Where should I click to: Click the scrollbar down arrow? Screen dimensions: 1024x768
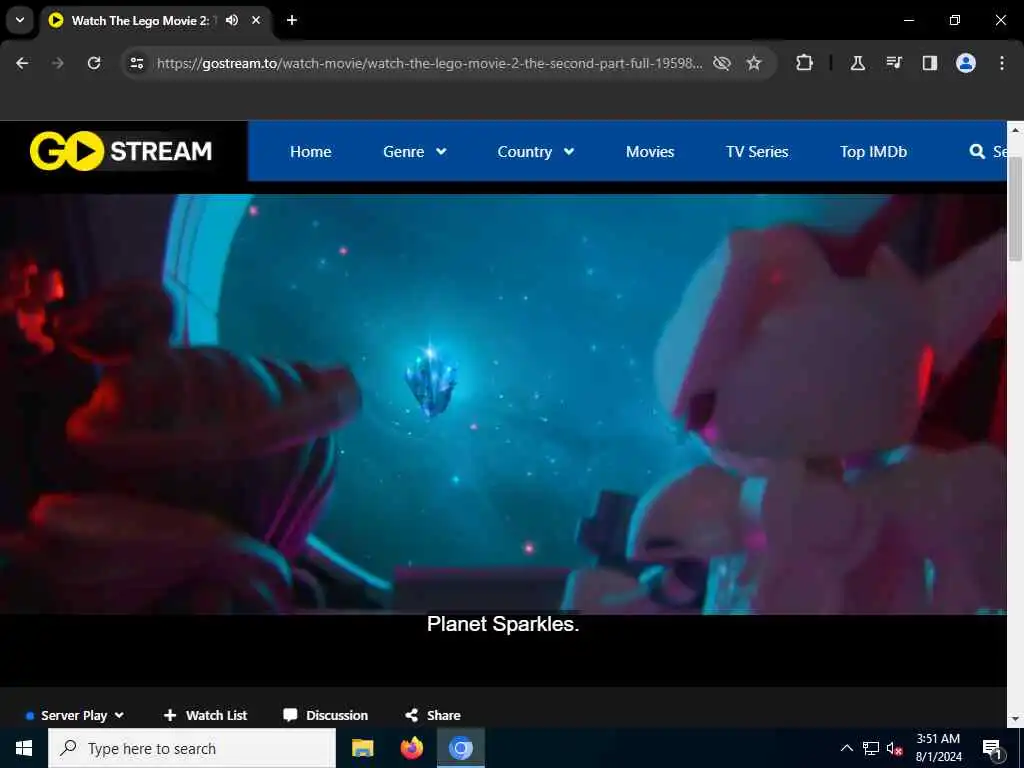[x=1015, y=718]
